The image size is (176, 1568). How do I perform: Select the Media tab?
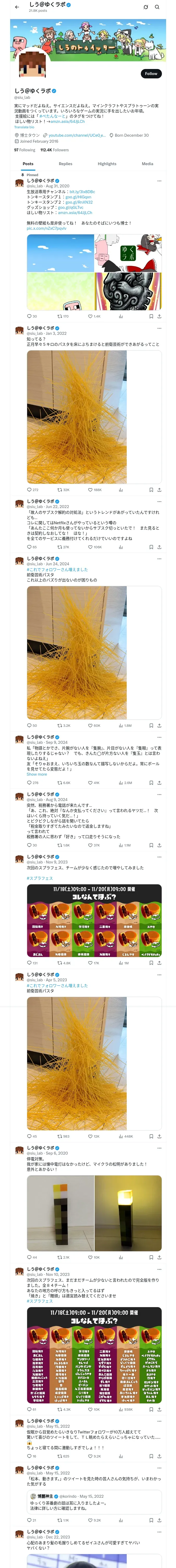point(148,164)
